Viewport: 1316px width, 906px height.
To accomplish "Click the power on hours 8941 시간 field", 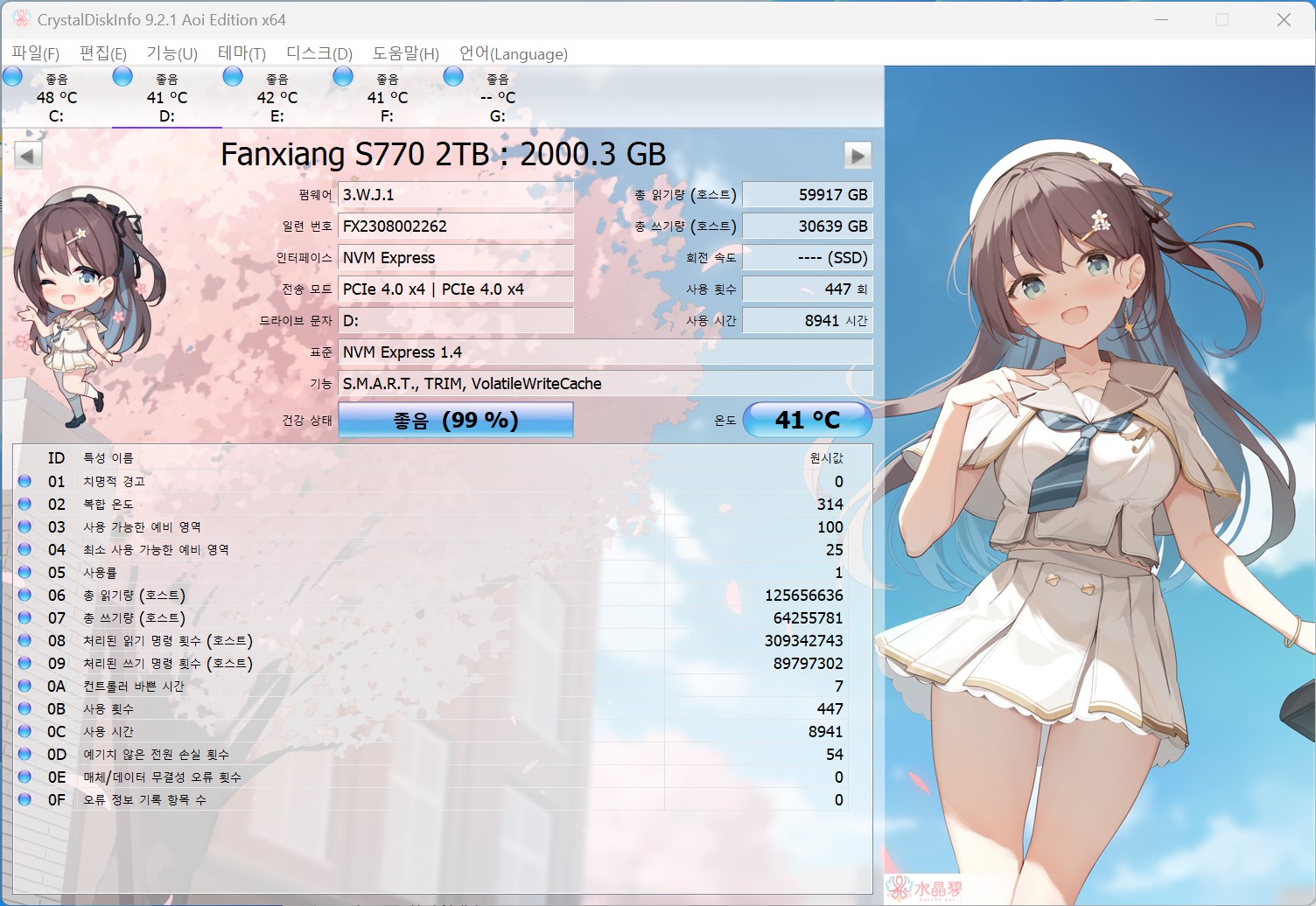I will 808,321.
